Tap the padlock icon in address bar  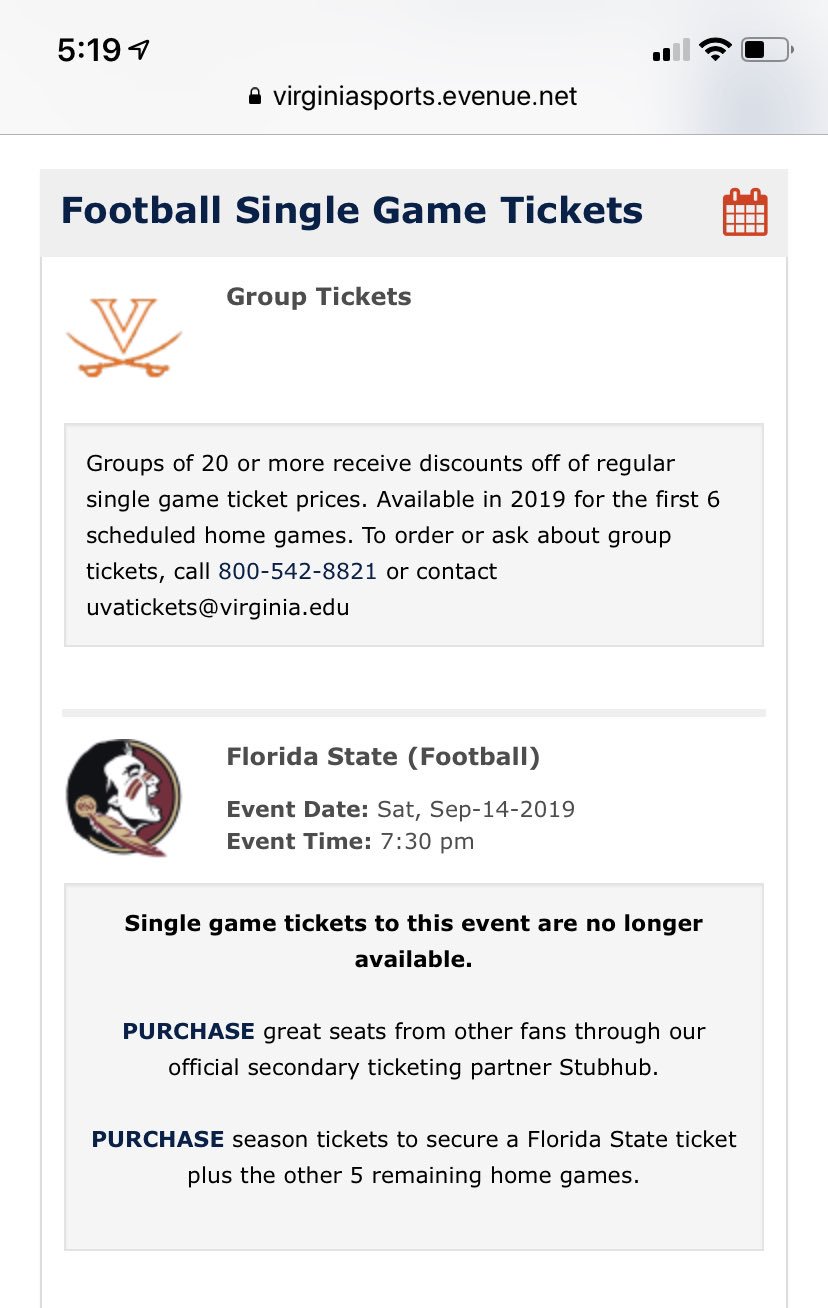click(x=255, y=97)
